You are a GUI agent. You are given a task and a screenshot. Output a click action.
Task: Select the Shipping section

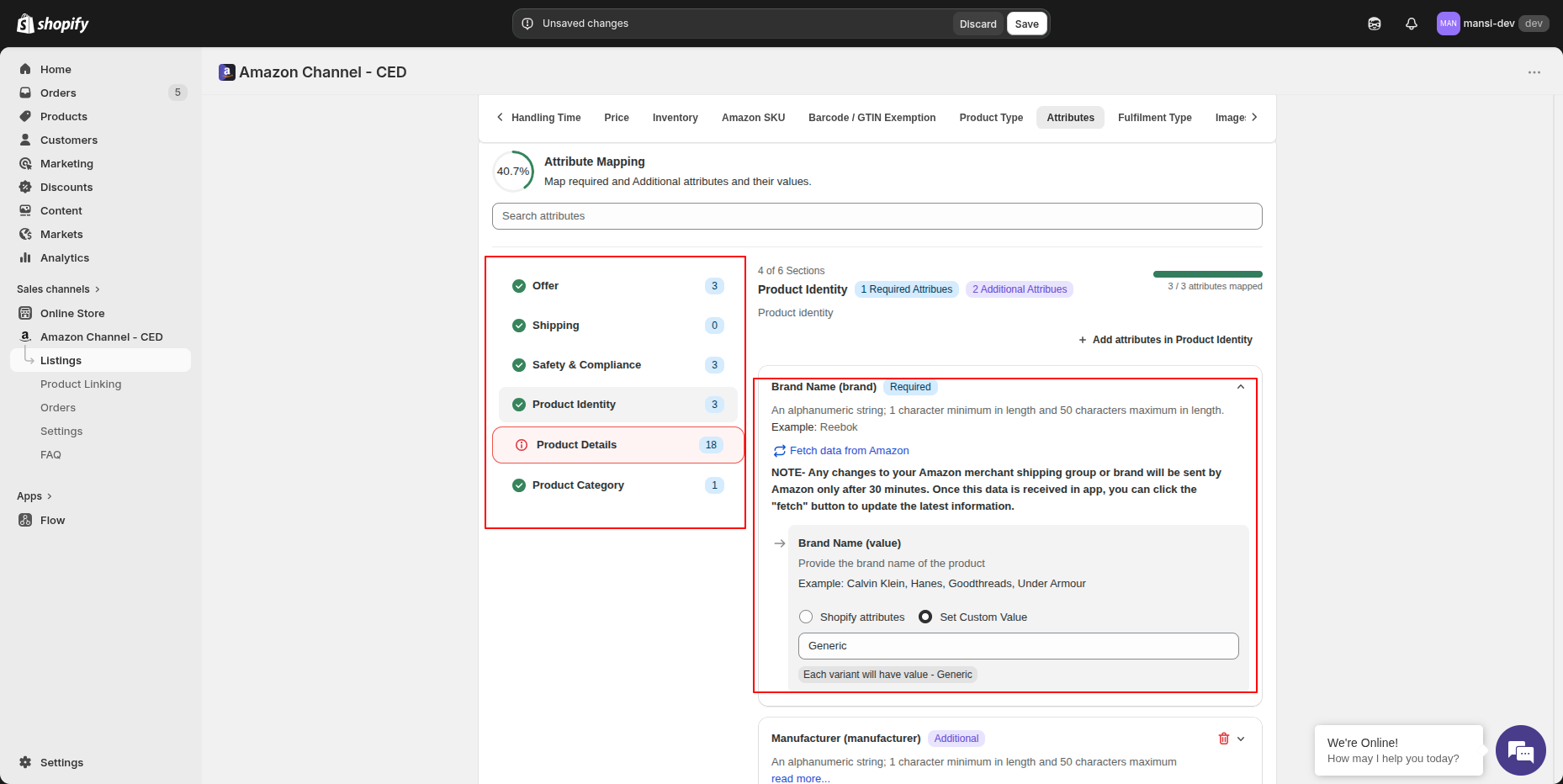click(617, 326)
